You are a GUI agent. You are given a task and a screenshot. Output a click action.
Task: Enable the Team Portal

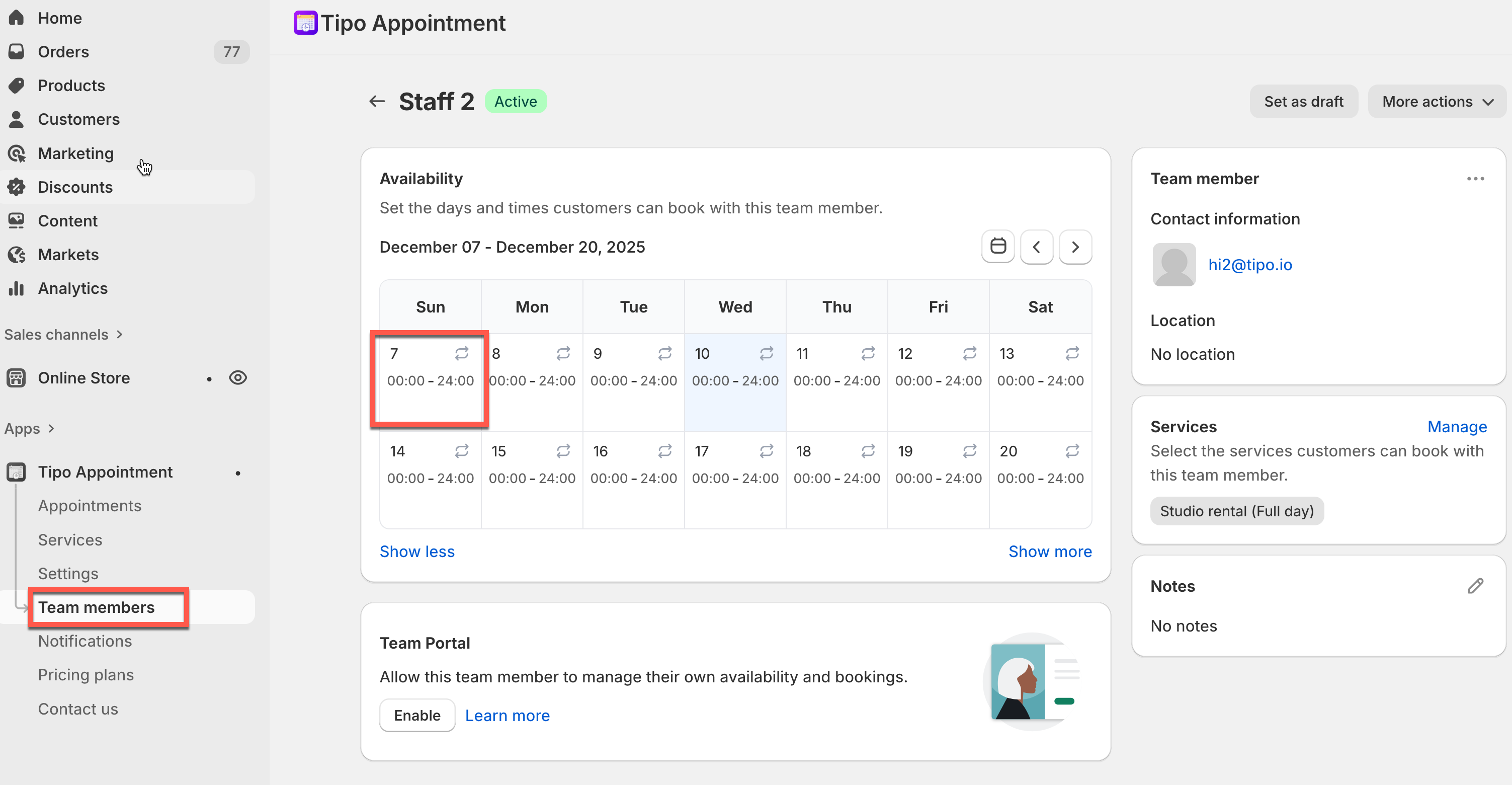(417, 715)
